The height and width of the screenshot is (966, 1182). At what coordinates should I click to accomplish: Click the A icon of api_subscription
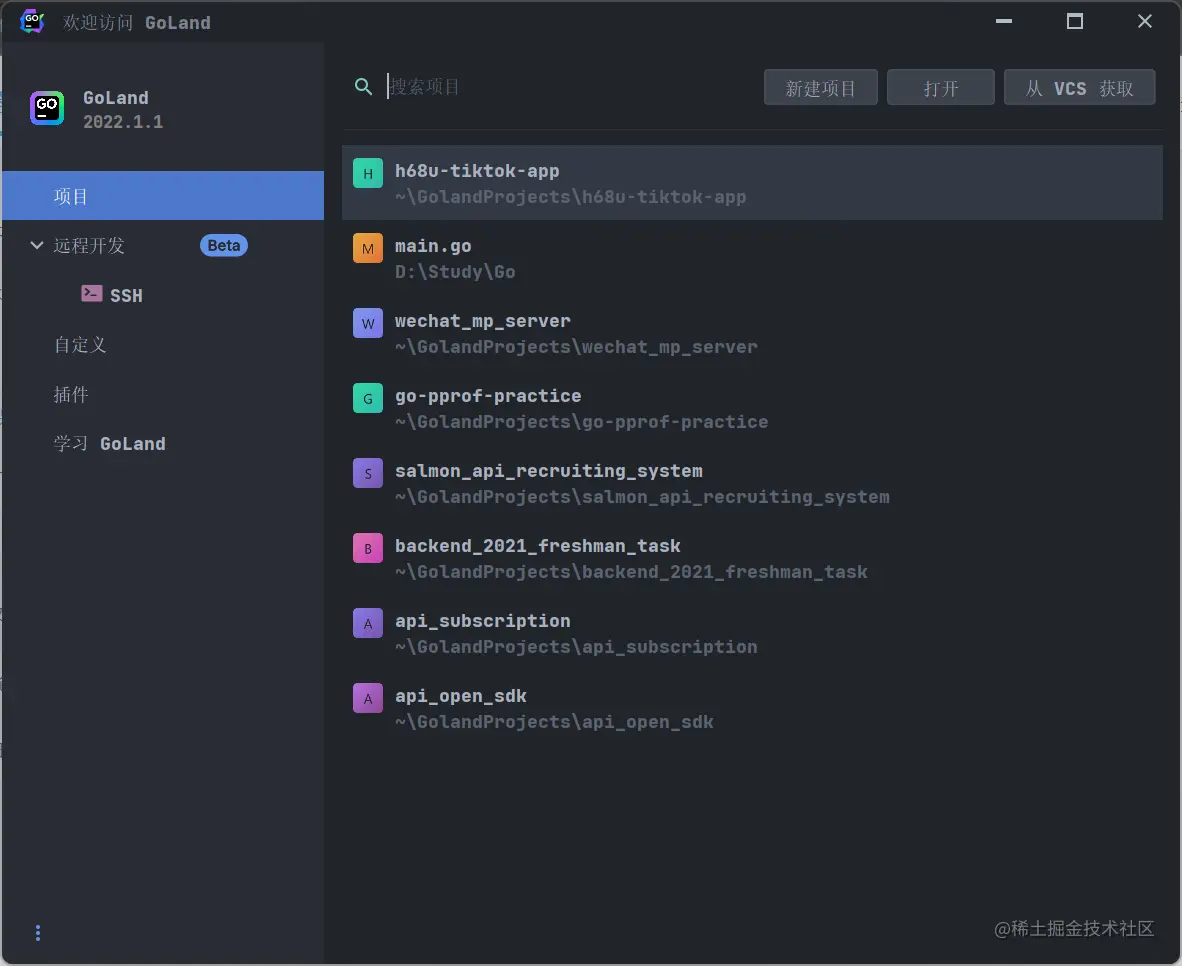(368, 624)
